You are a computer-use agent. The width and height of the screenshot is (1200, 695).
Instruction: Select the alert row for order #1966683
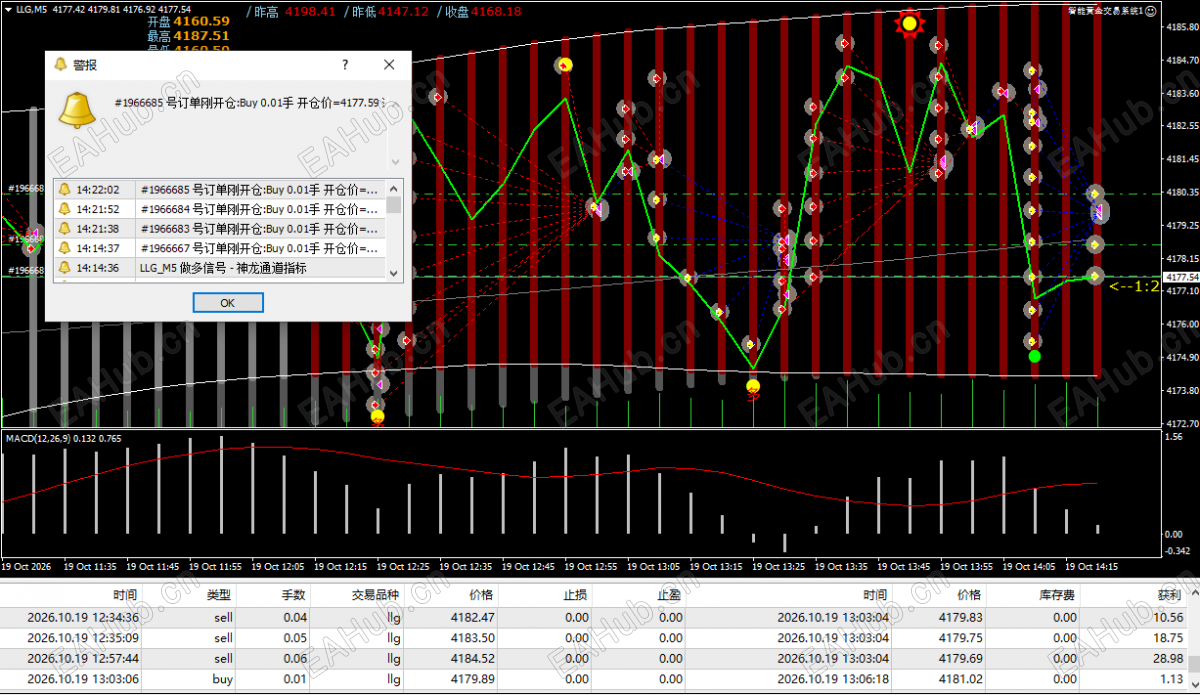[220, 228]
